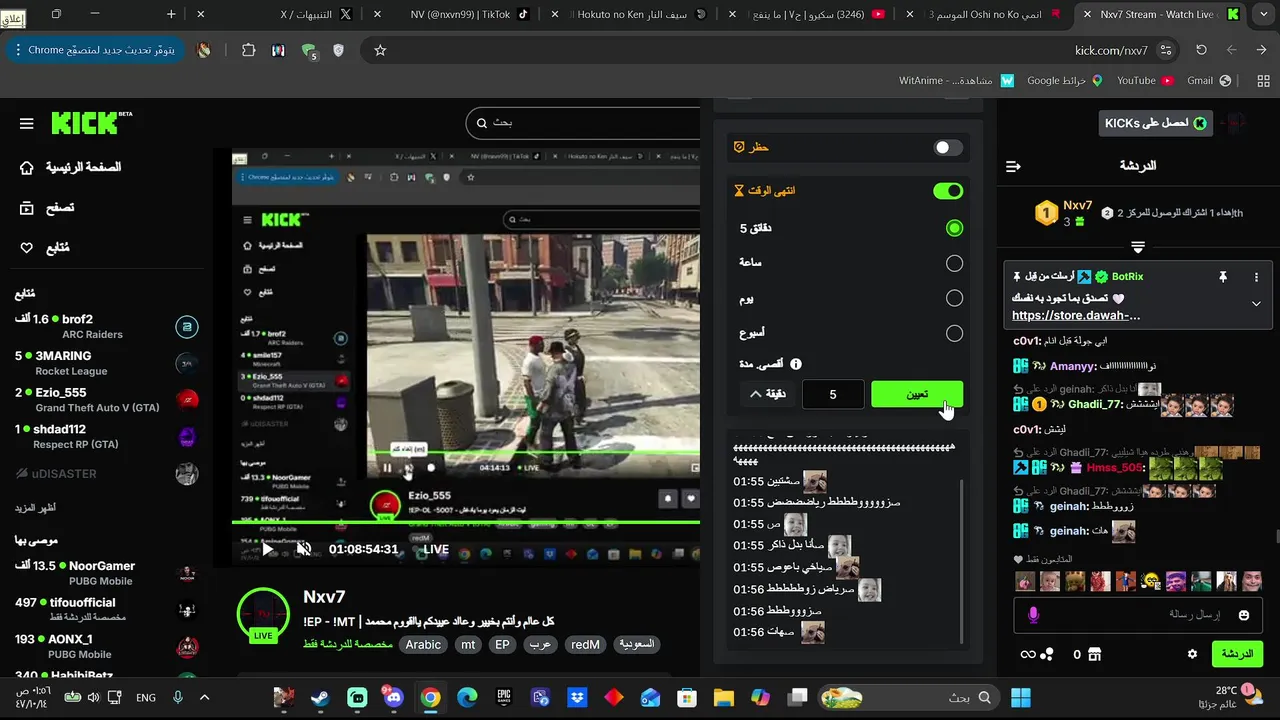Open the tifouofficial recommended channel
Viewport: 1280px width, 720px height.
click(x=107, y=610)
